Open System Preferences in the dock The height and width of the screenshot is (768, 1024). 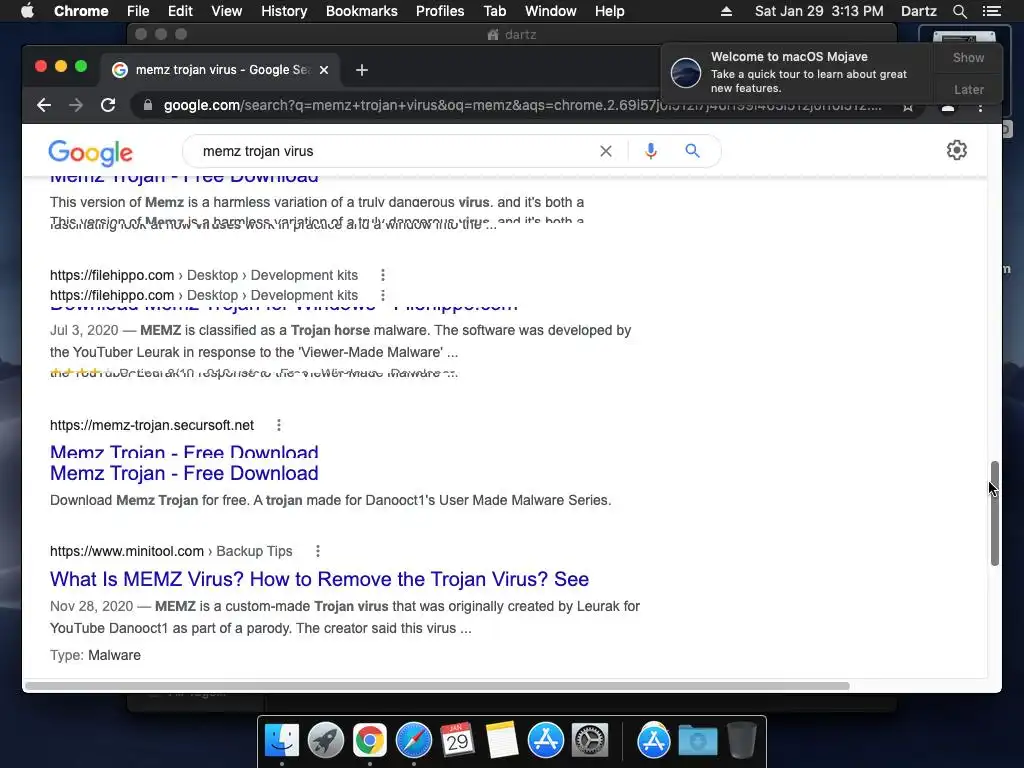pos(590,741)
